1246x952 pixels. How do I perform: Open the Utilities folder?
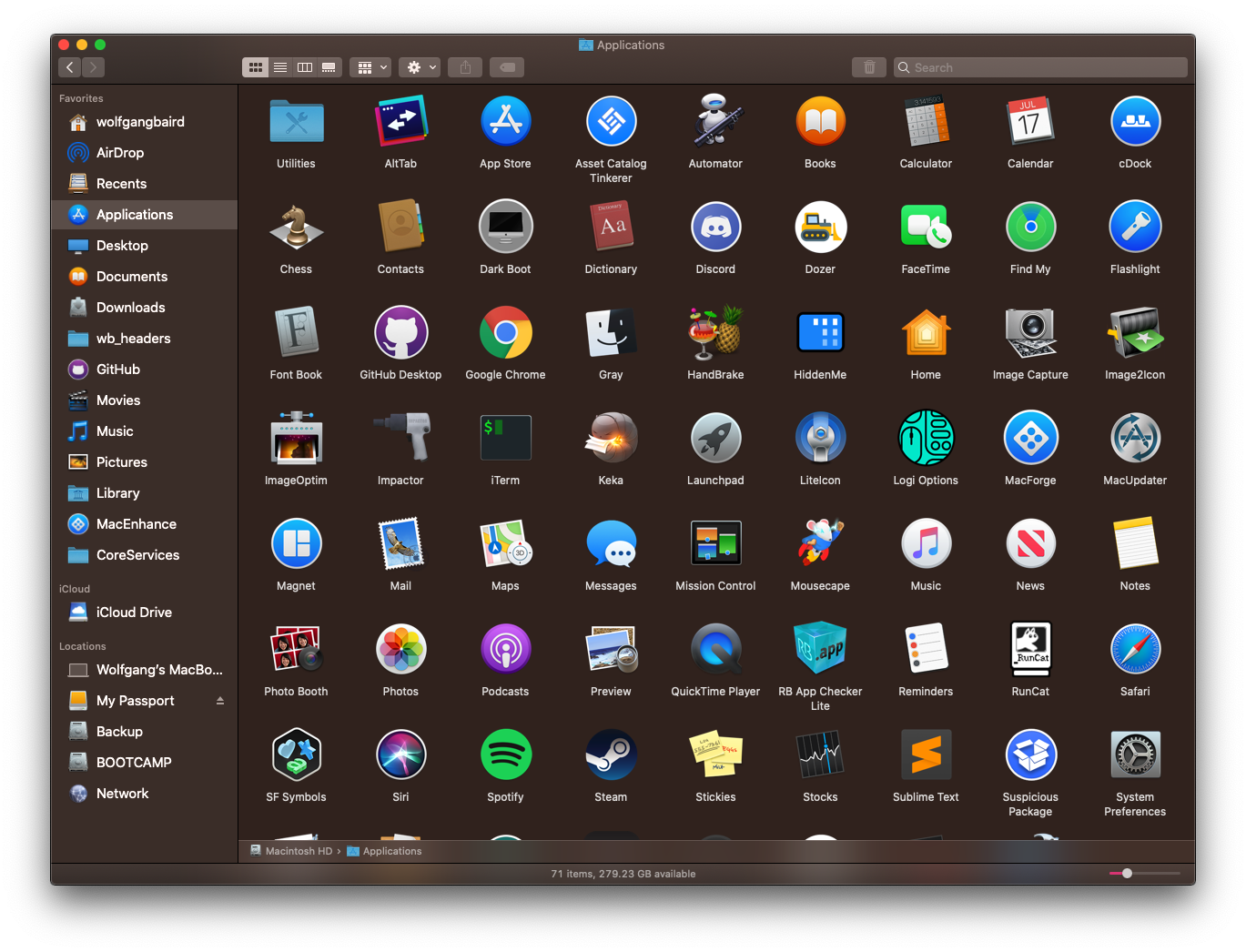click(x=296, y=122)
